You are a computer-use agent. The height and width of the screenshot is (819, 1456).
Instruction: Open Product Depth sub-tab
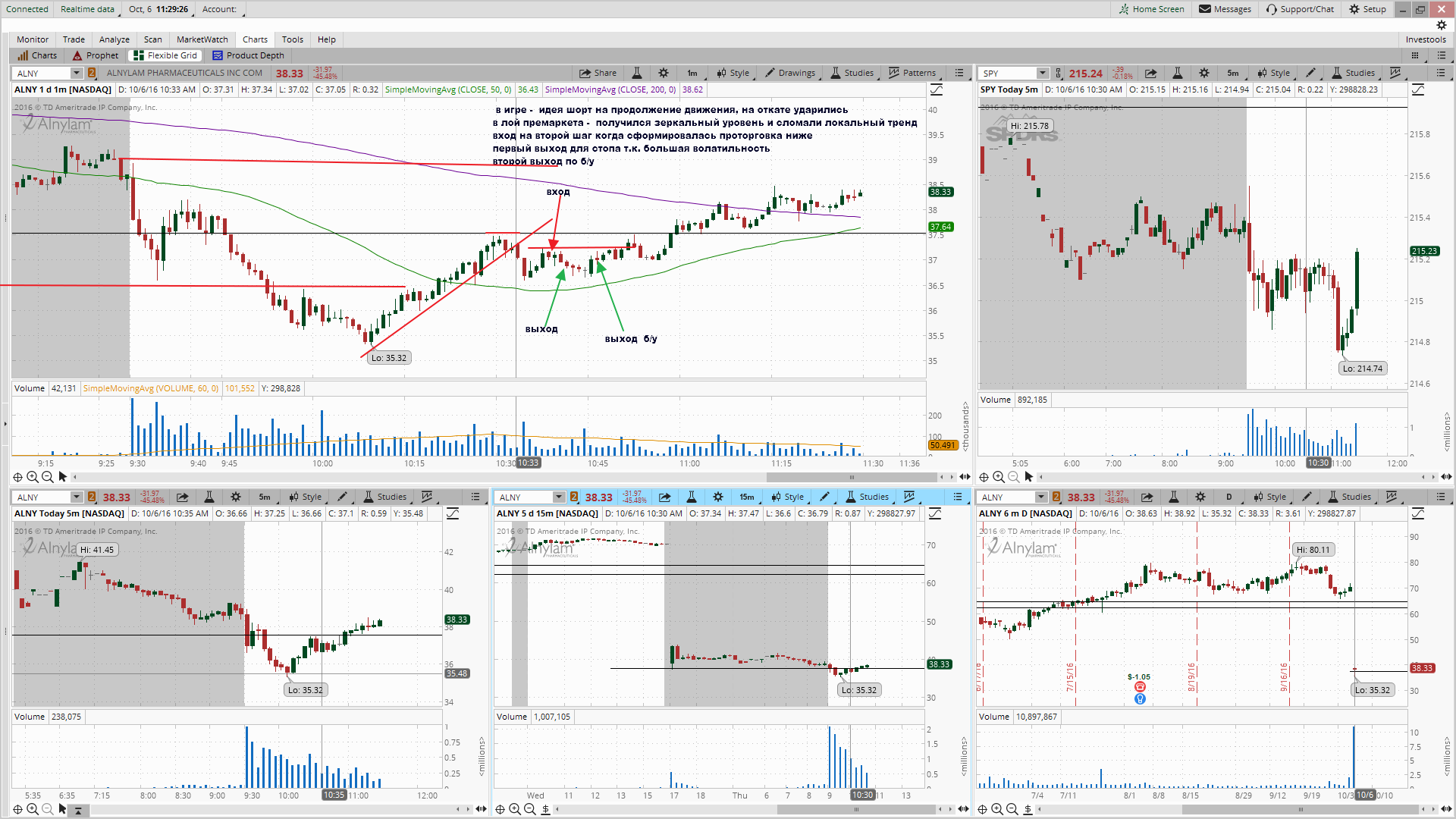(x=248, y=55)
